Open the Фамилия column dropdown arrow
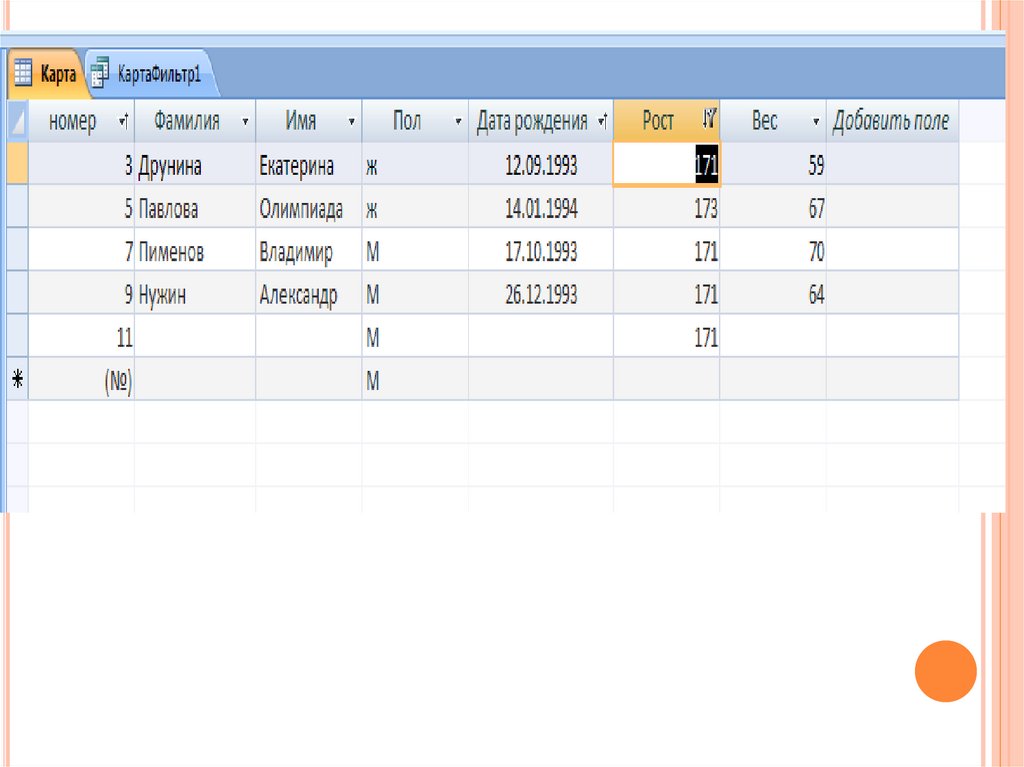Image resolution: width=1024 pixels, height=767 pixels. pyautogui.click(x=244, y=122)
